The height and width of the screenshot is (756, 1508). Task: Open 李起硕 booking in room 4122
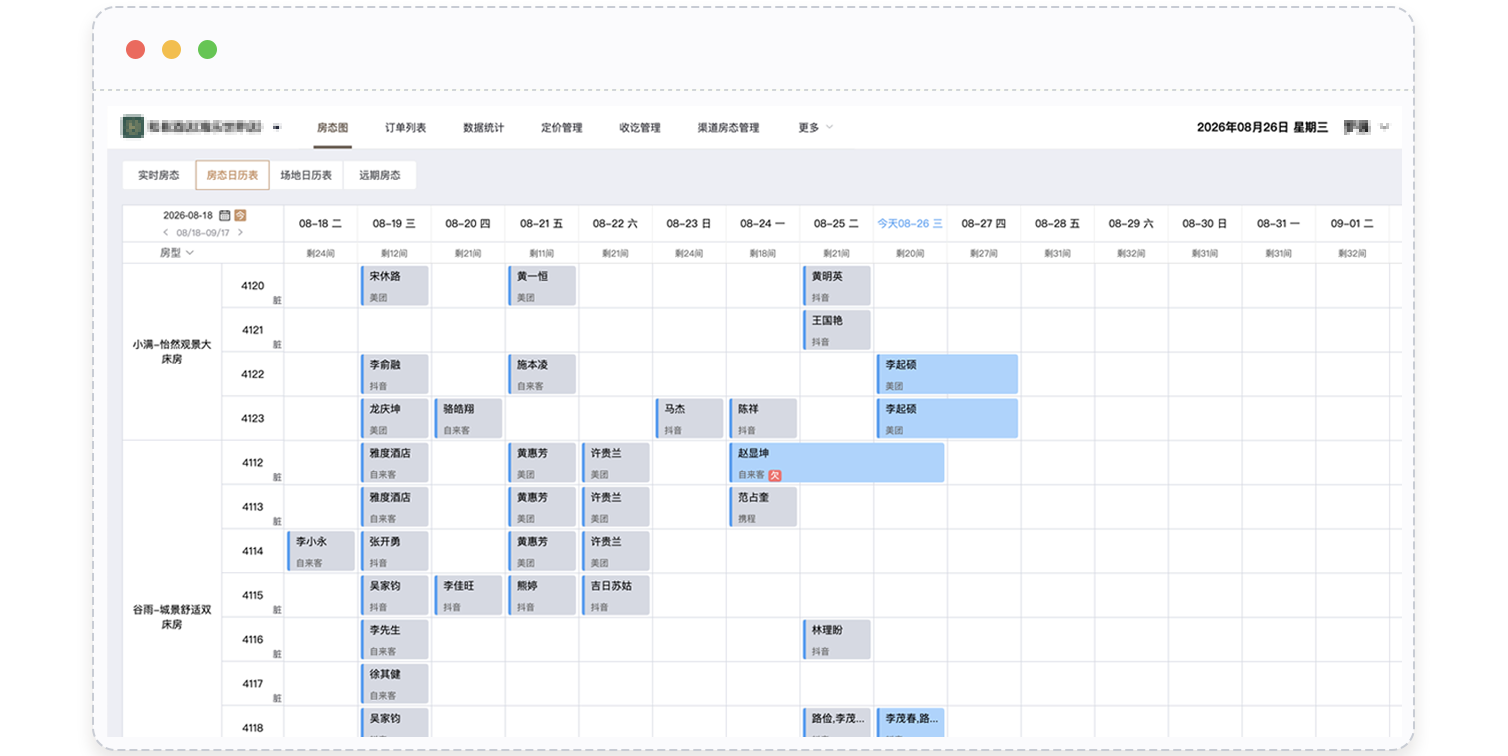pyautogui.click(x=947, y=374)
